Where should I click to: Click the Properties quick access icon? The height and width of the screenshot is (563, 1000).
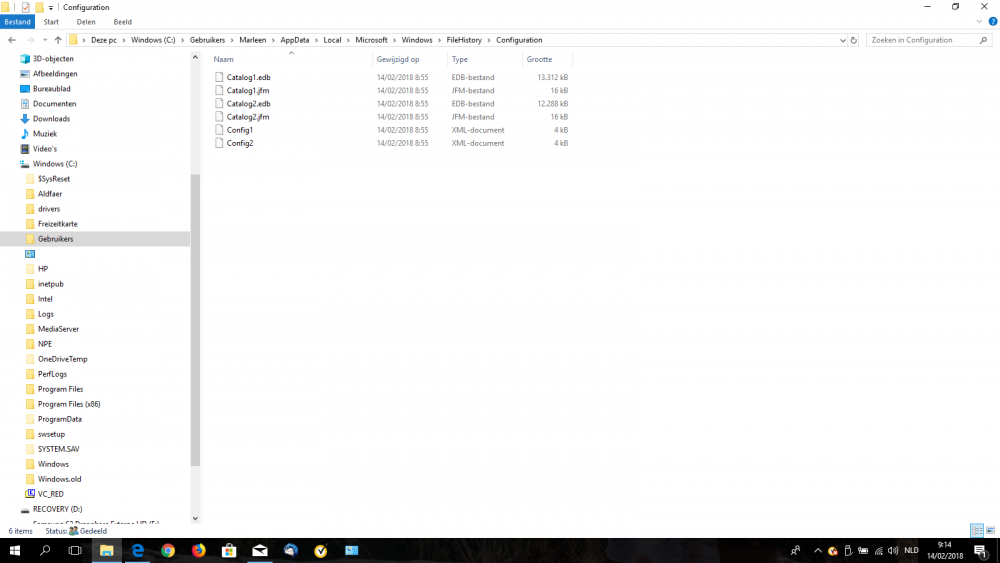(26, 7)
